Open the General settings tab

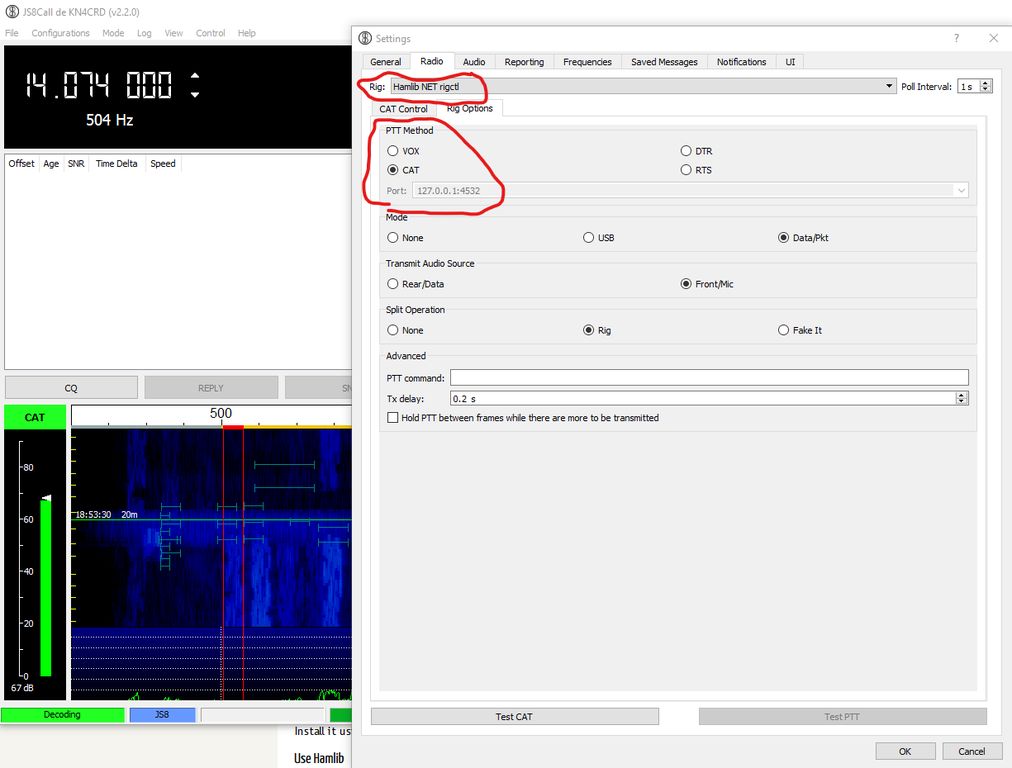click(385, 62)
